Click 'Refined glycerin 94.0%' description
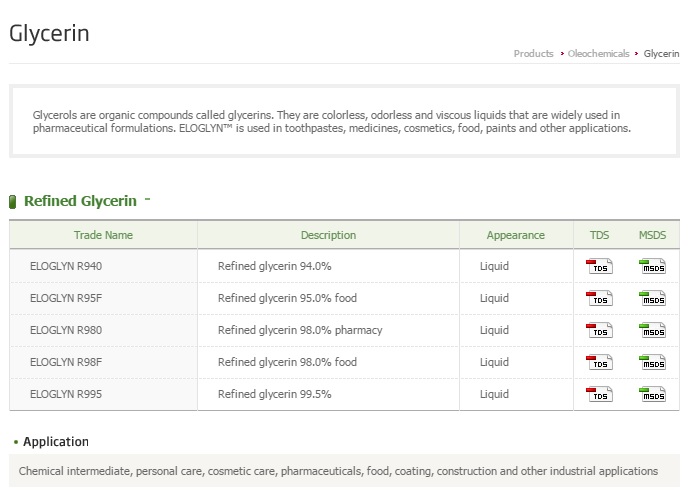The height and width of the screenshot is (499, 690). point(275,266)
